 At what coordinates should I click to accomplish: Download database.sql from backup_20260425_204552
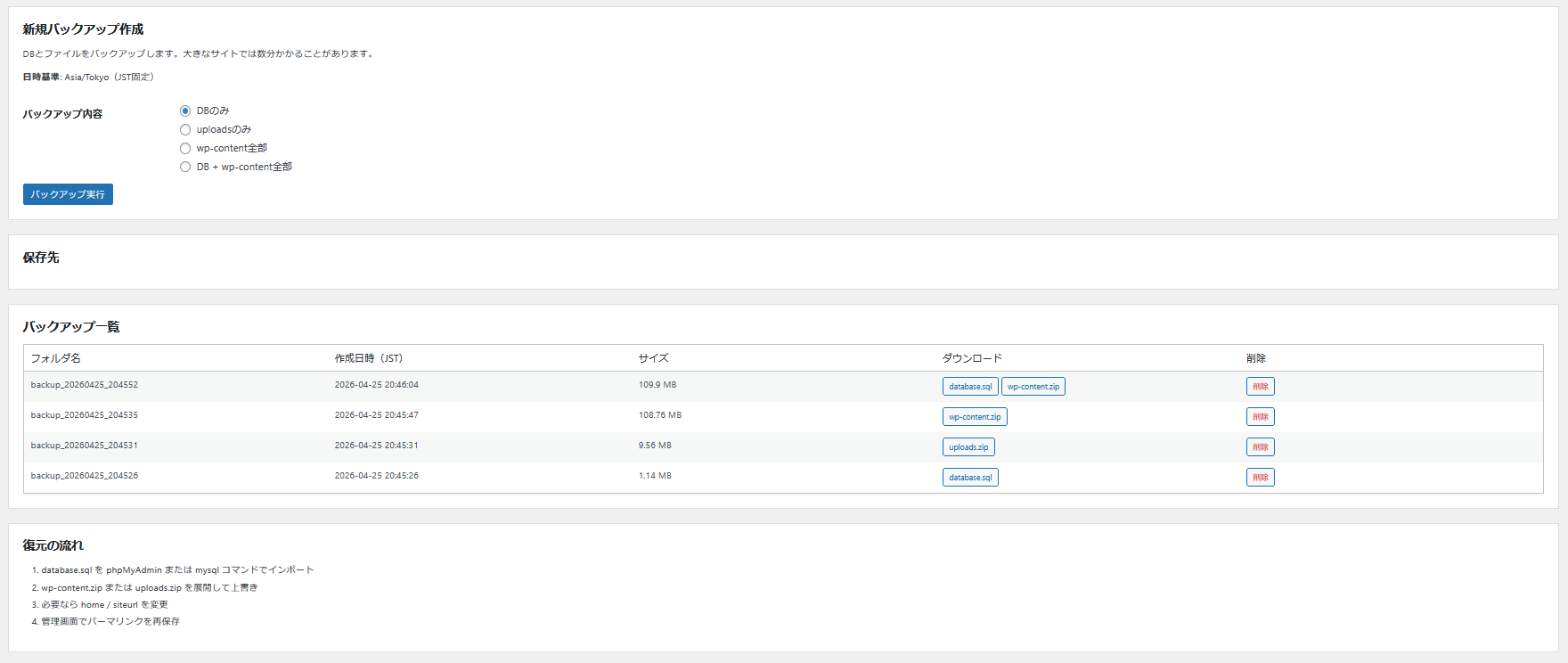[970, 387]
